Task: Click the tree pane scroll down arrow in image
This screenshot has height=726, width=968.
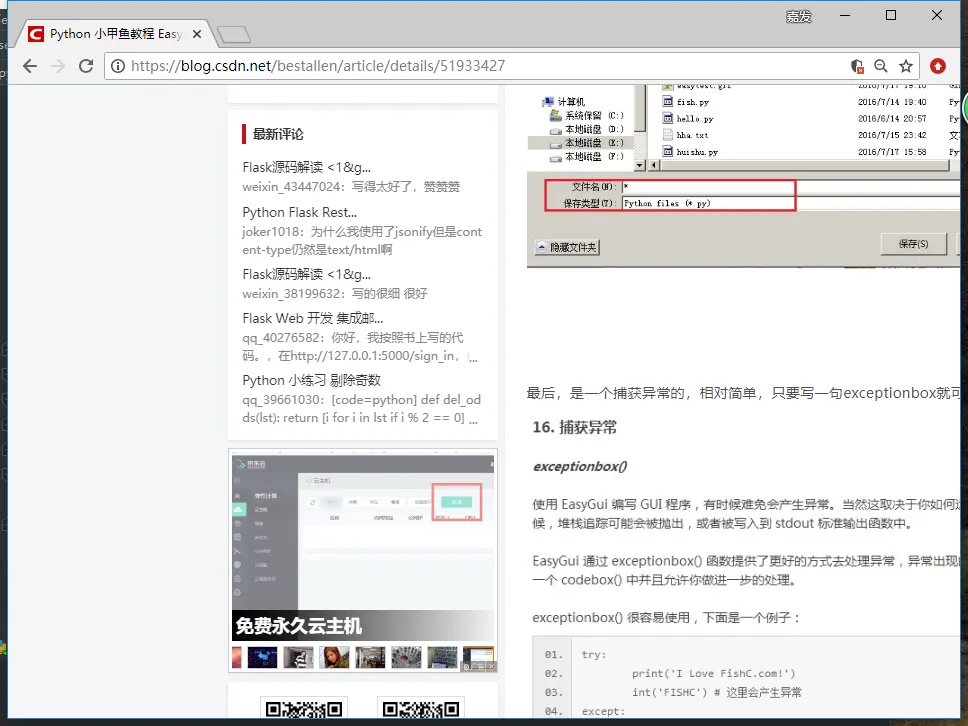Action: pos(640,165)
